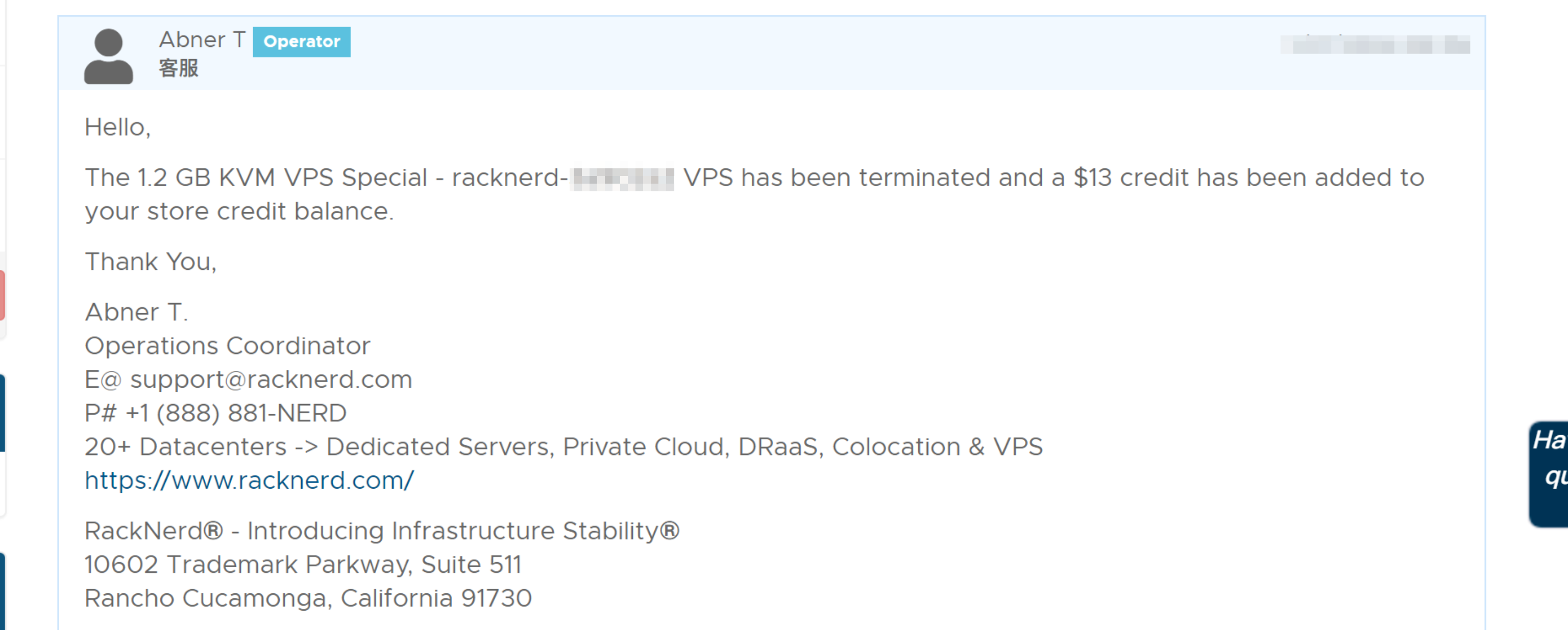Image resolution: width=1568 pixels, height=630 pixels.
Task: Click the blurred timestamp in message header
Action: (x=1375, y=45)
